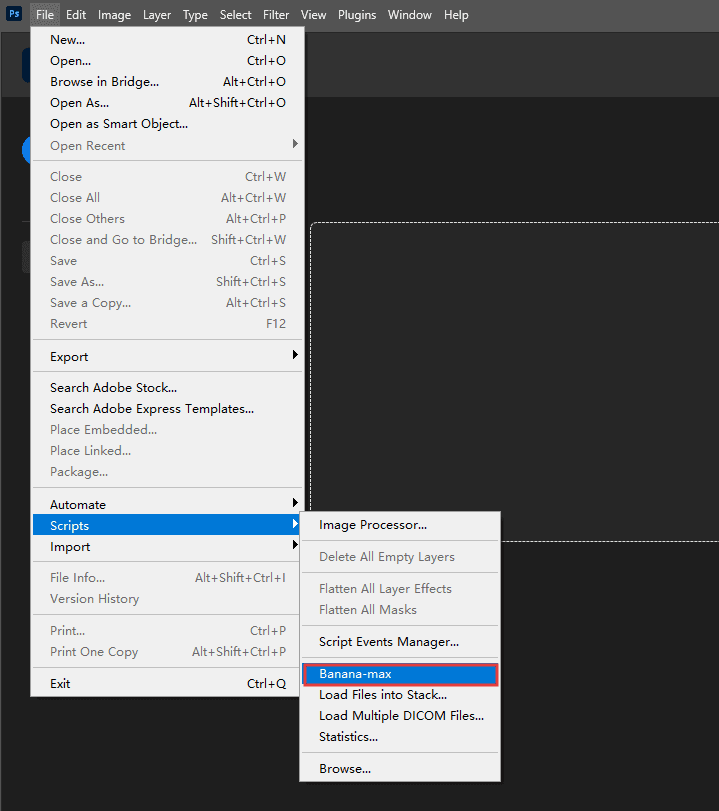The width and height of the screenshot is (719, 811).
Task: Expand the Export submenu
Action: [x=167, y=356]
